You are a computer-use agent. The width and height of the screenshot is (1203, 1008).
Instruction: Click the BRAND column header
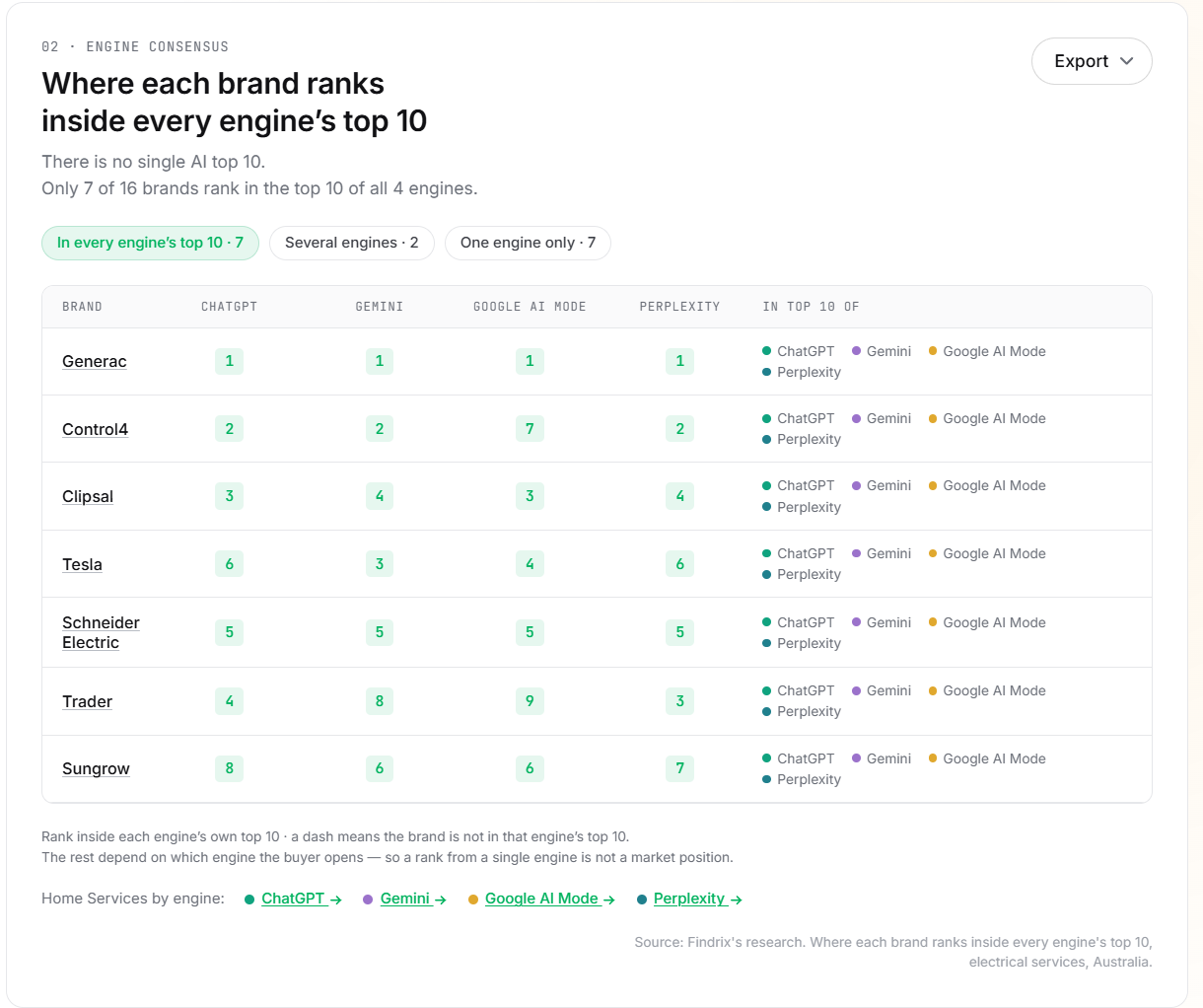point(82,307)
